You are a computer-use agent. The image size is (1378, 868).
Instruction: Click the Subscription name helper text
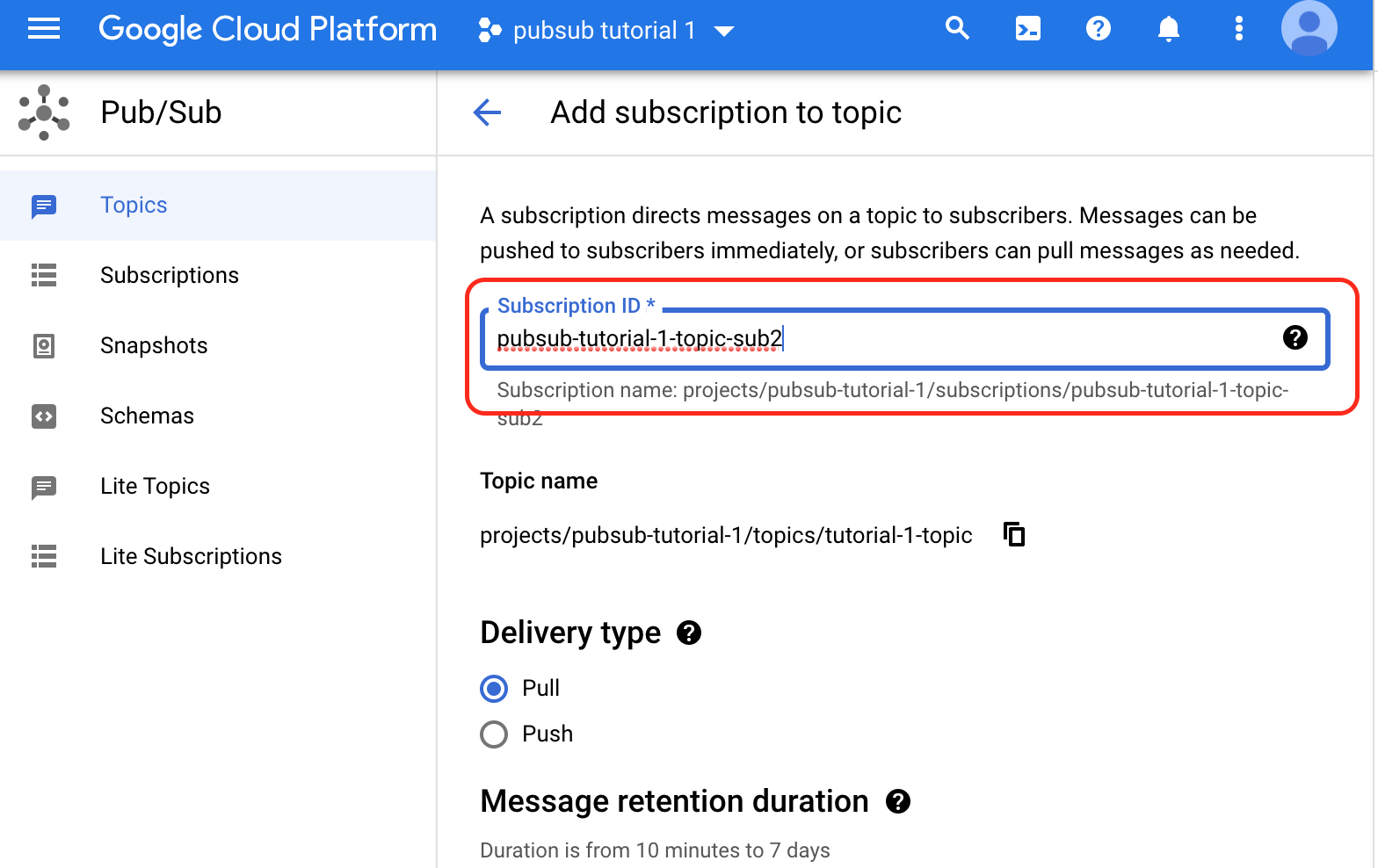coord(893,403)
